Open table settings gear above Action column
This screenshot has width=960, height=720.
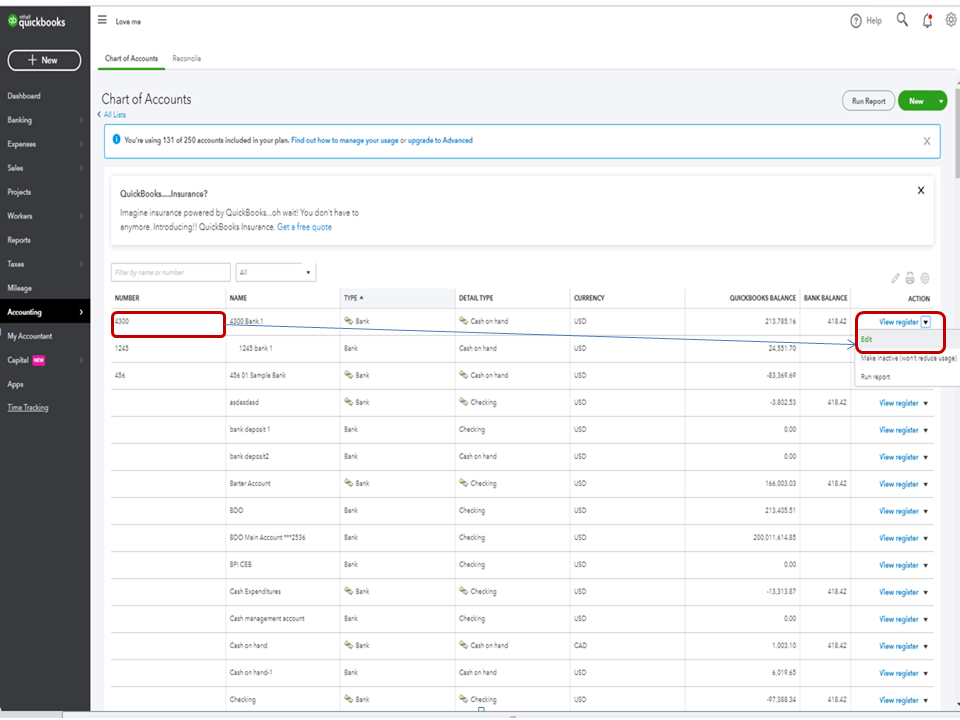pyautogui.click(x=925, y=278)
